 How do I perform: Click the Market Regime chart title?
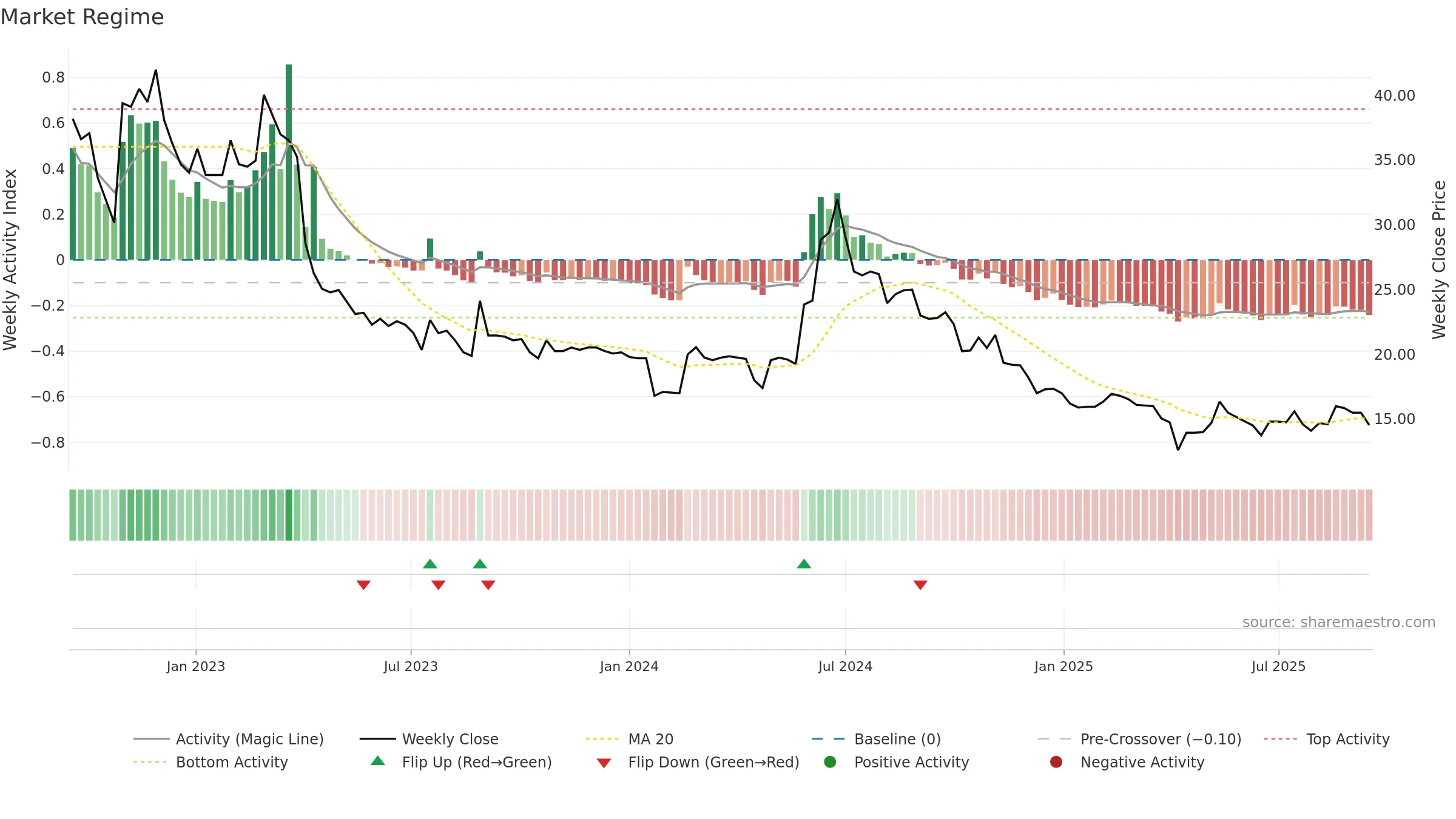(82, 17)
